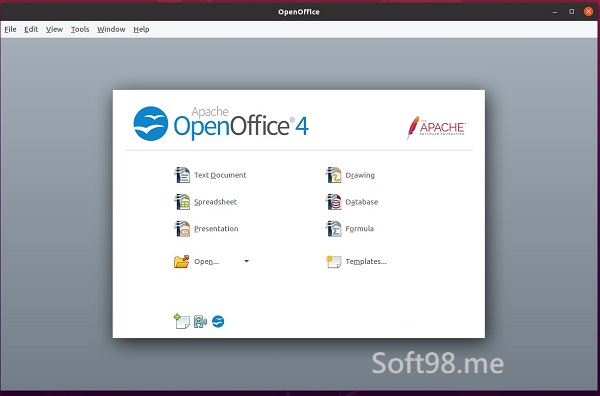Create a new Formula via its label

click(360, 229)
